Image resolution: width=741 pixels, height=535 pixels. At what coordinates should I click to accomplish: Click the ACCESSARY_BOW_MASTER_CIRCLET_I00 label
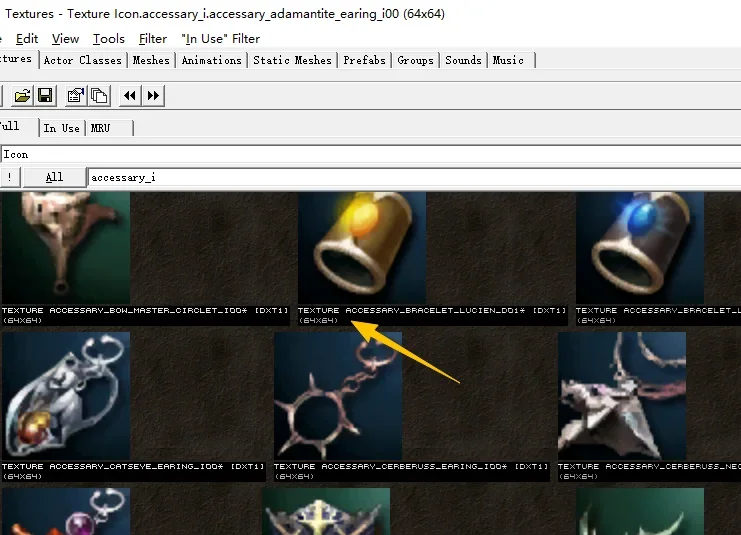point(148,311)
